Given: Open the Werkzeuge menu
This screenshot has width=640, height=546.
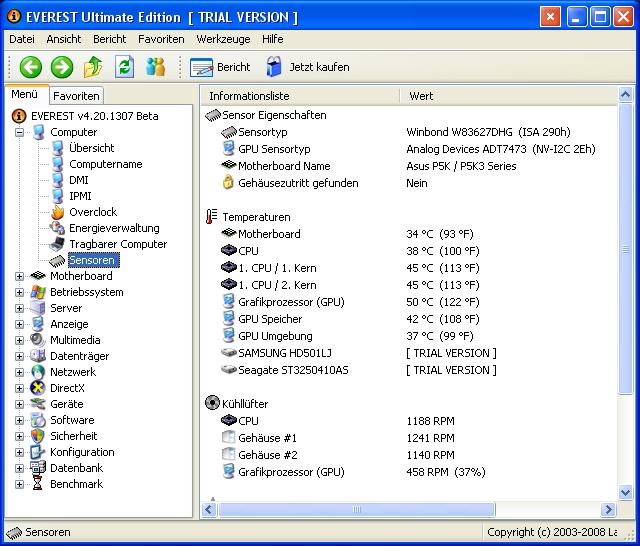Looking at the screenshot, I should 223,39.
